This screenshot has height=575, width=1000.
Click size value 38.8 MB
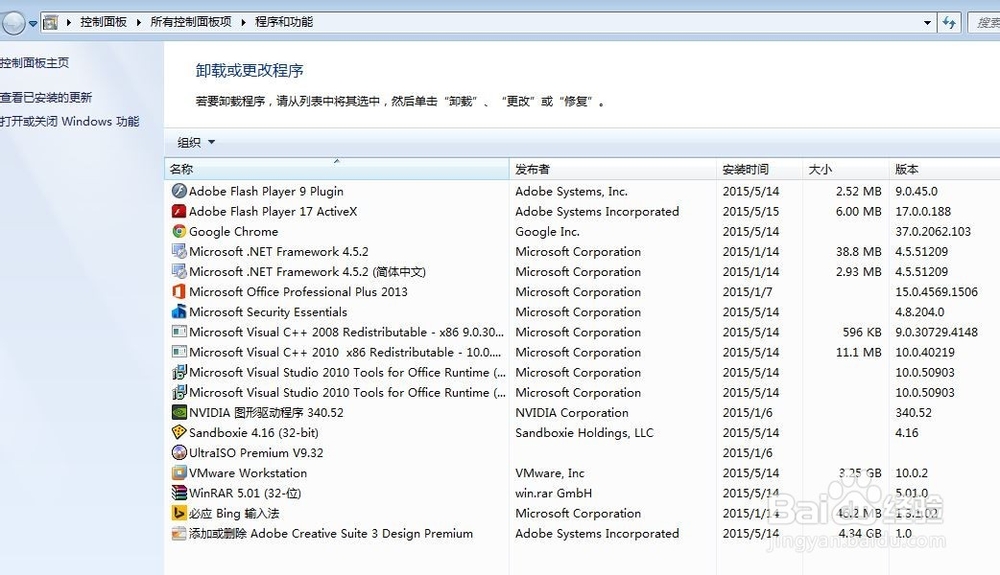pyautogui.click(x=858, y=251)
